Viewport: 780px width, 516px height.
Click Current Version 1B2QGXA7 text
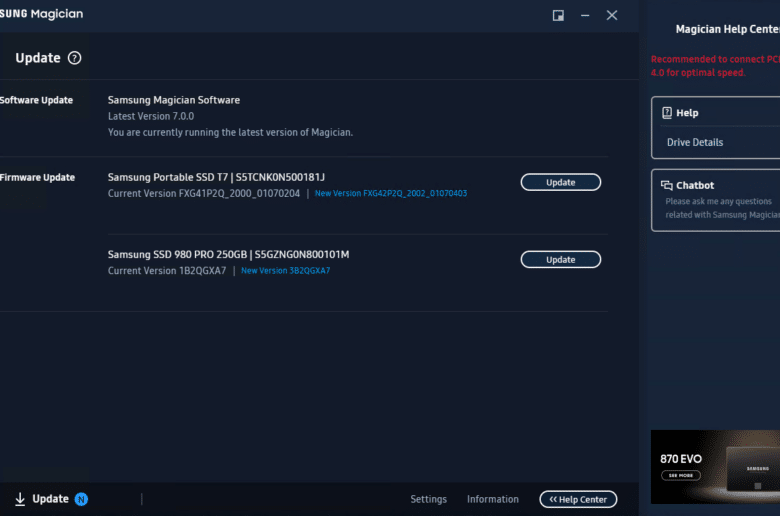click(x=167, y=271)
